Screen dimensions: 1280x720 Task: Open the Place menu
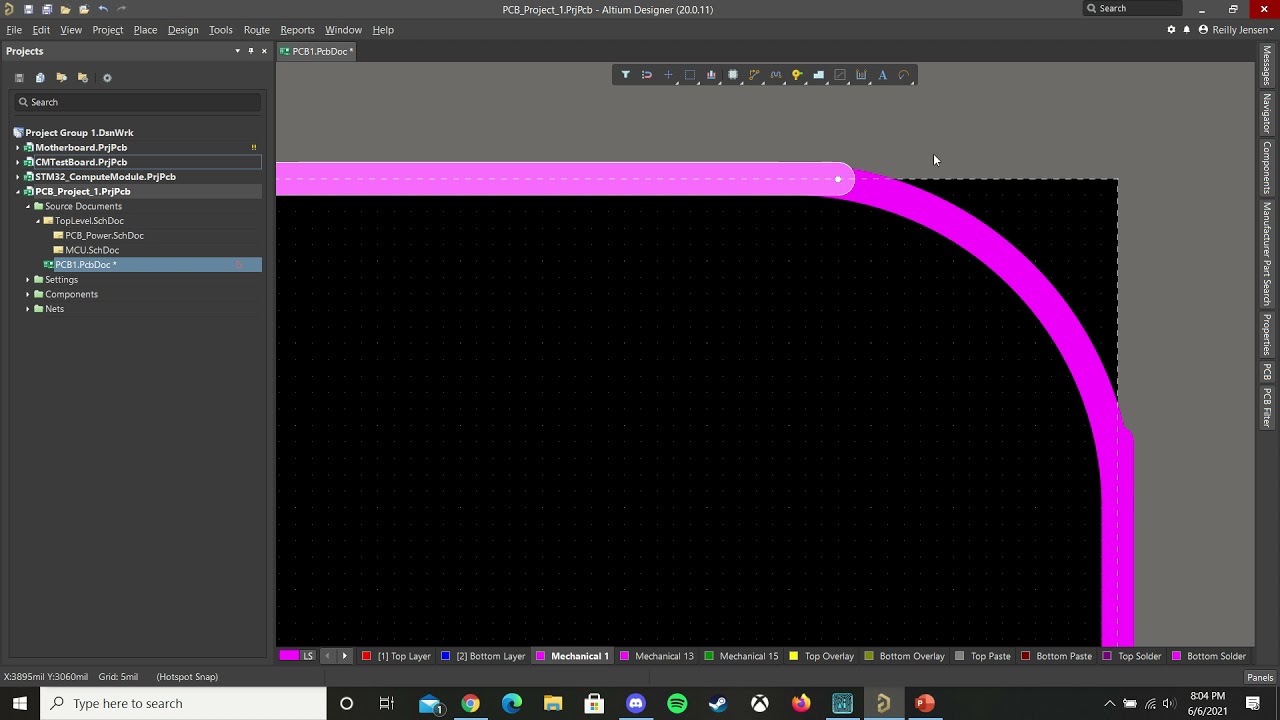[145, 30]
